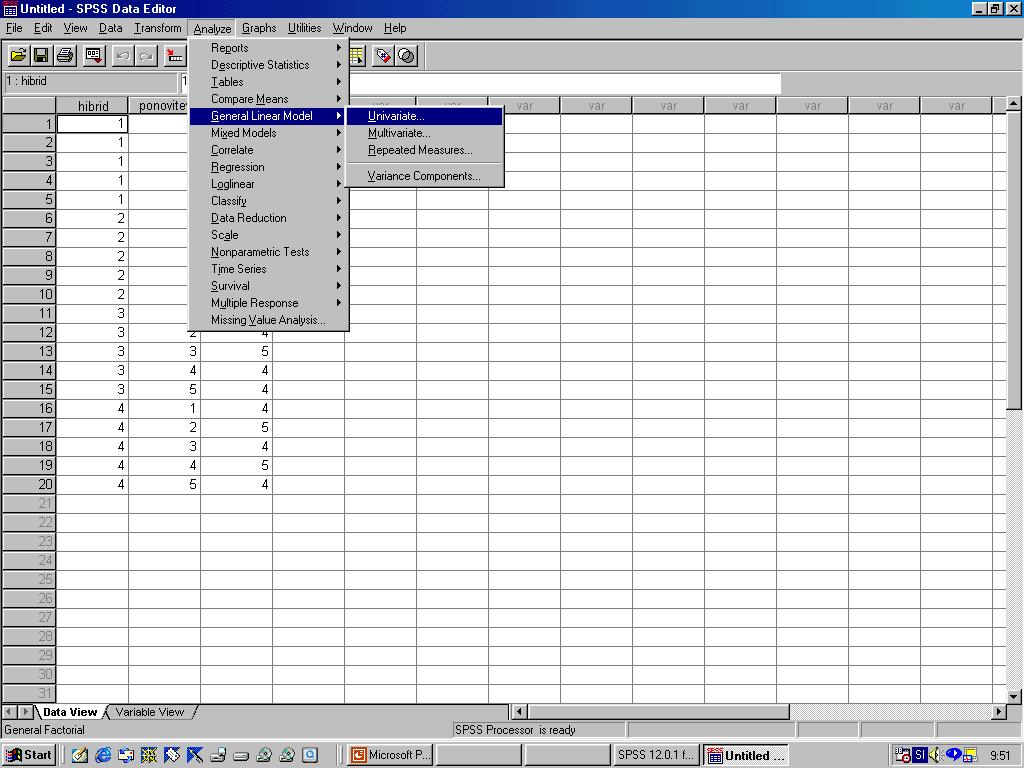Screen dimensions: 1024x768
Task: Click hibrid cell in row 1
Action: pos(93,123)
